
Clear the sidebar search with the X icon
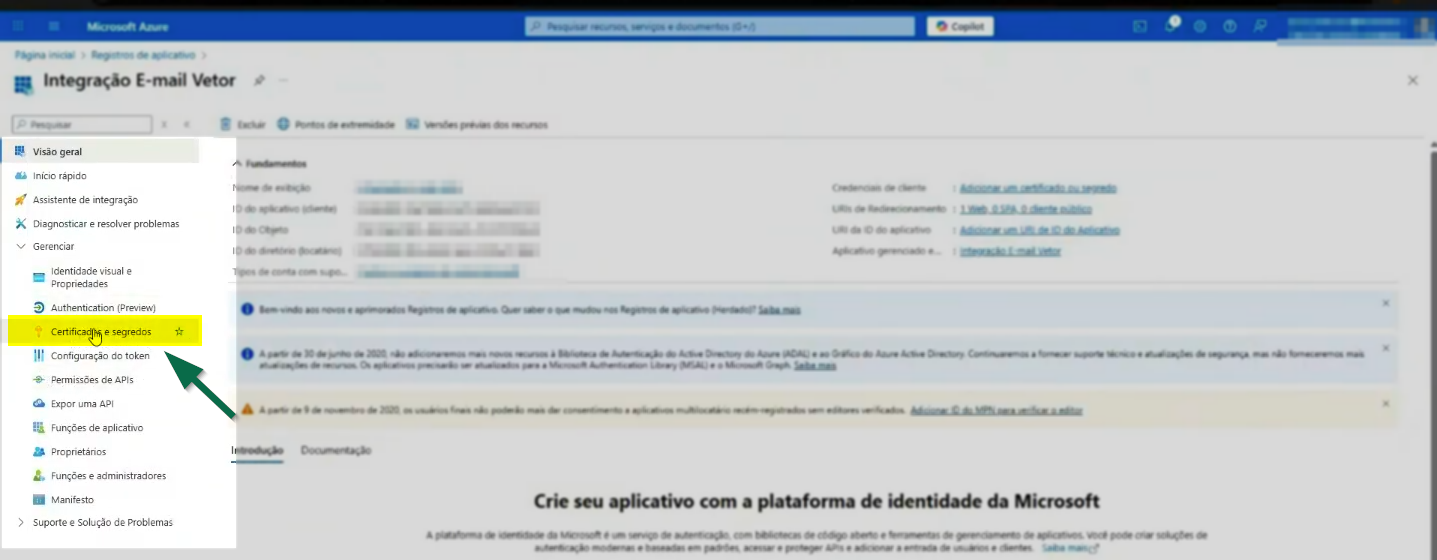click(x=164, y=125)
